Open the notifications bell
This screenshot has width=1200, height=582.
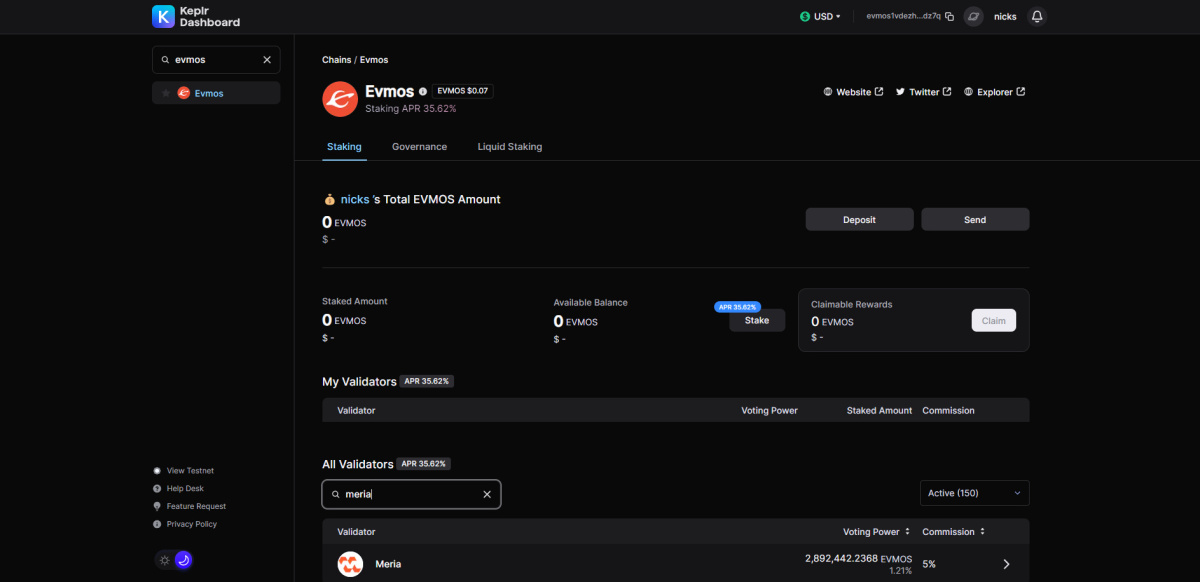tap(1037, 17)
